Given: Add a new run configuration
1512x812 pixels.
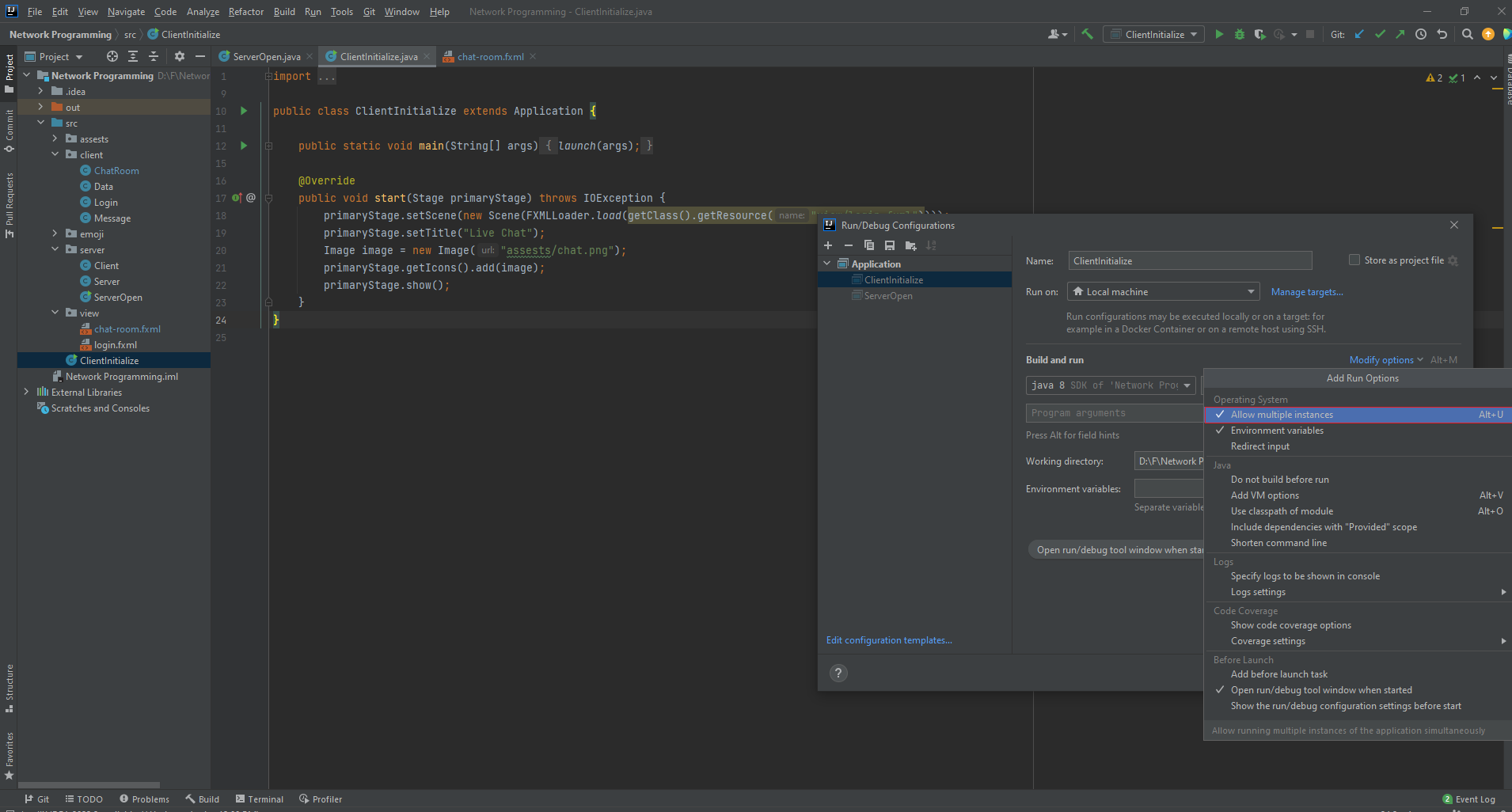Looking at the screenshot, I should [828, 245].
